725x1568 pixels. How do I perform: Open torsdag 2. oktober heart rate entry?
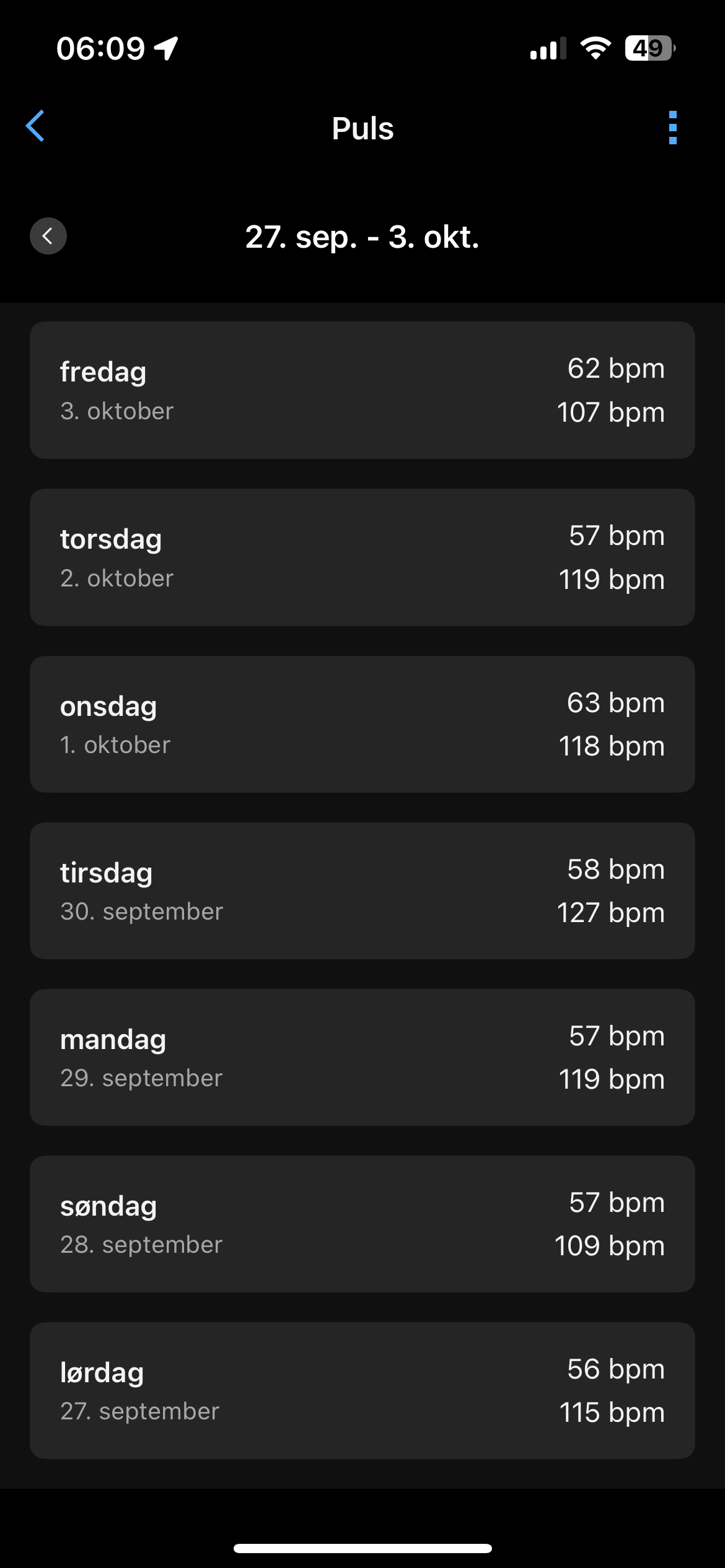362,557
